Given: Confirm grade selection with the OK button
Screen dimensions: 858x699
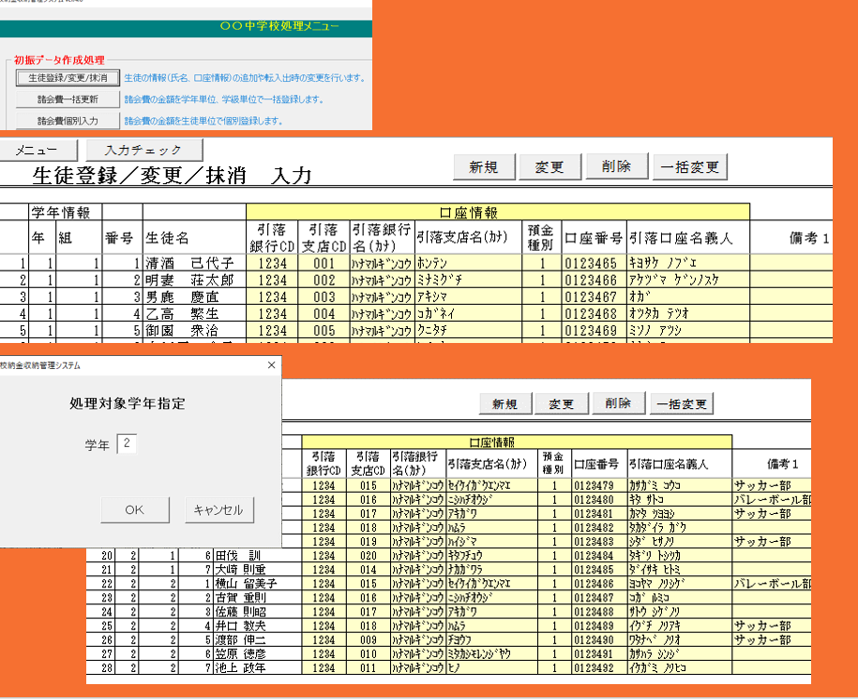Looking at the screenshot, I should point(135,509).
